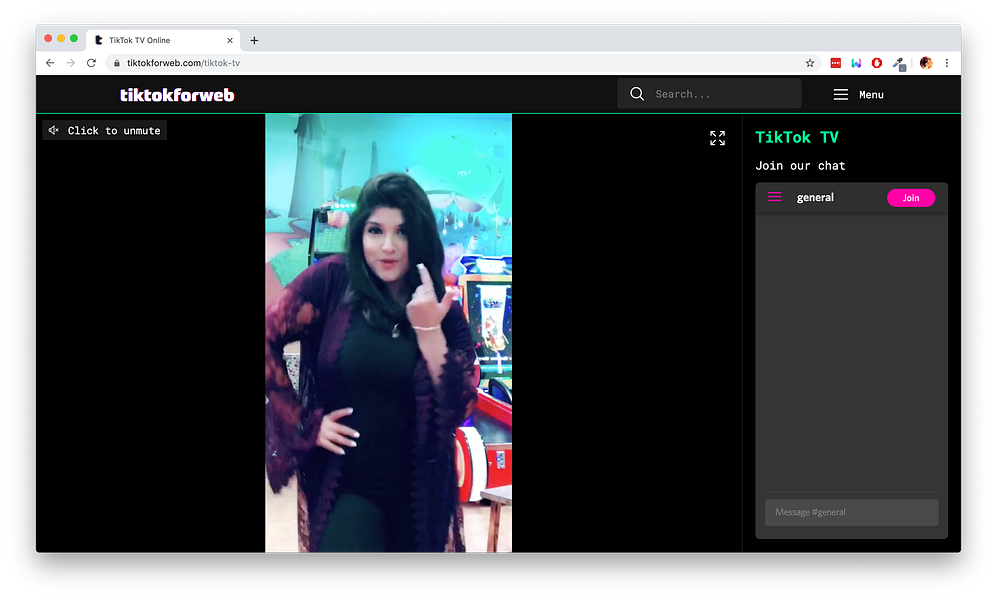Screen dimensions: 997x600
Task: Enter fullscreen using the expand arrows icon
Action: [x=716, y=138]
